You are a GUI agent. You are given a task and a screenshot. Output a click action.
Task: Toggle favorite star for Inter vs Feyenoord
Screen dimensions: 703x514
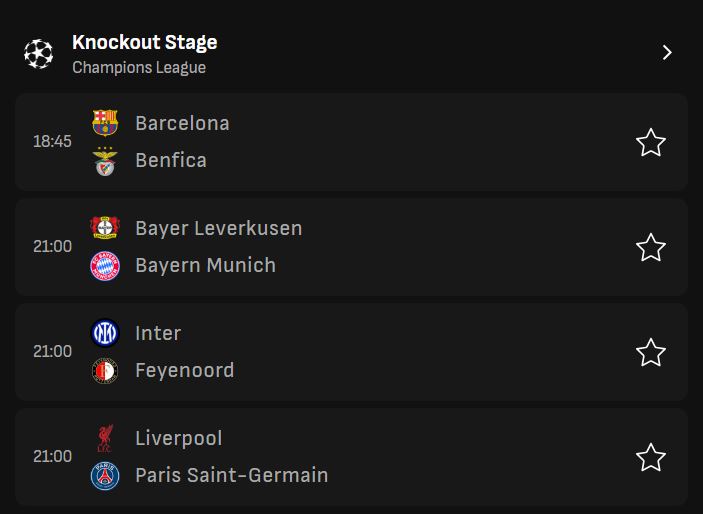[x=651, y=352]
